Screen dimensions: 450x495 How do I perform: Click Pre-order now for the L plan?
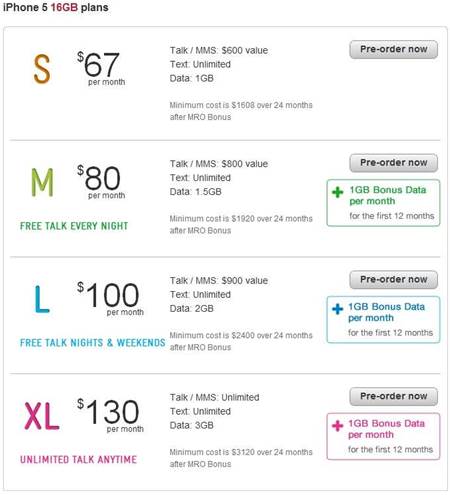393,280
